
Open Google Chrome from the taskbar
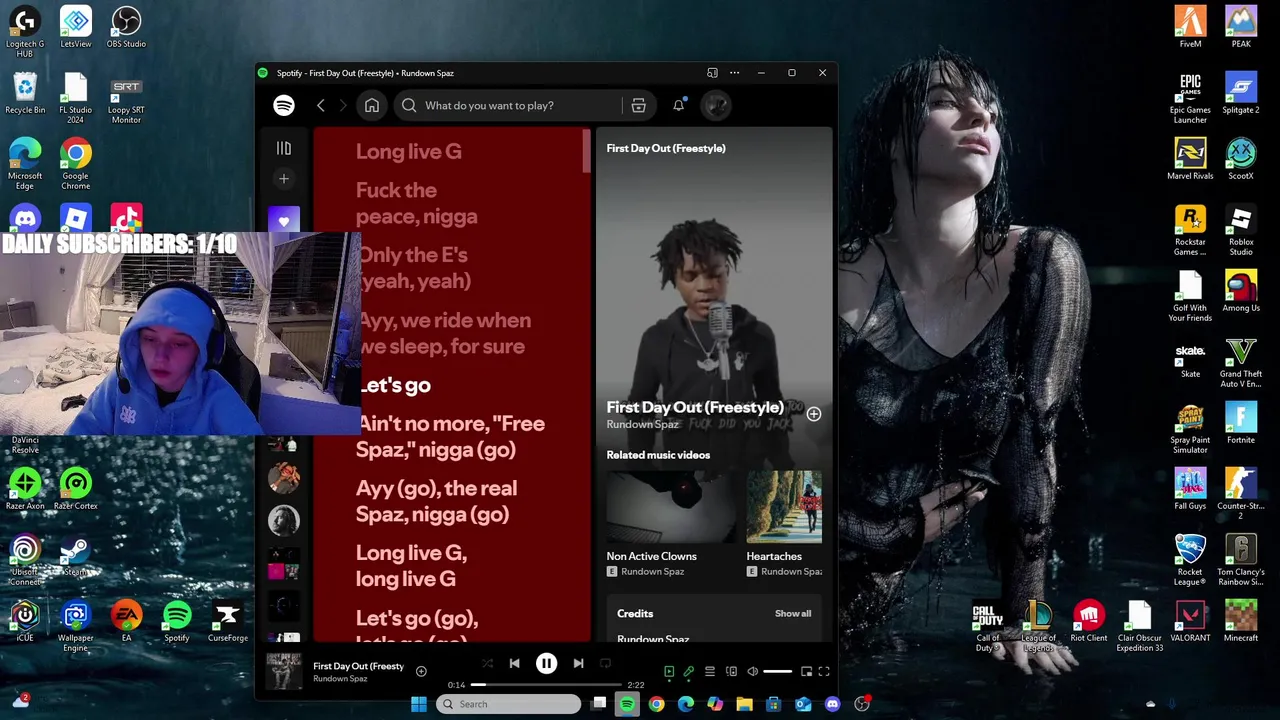tap(656, 704)
